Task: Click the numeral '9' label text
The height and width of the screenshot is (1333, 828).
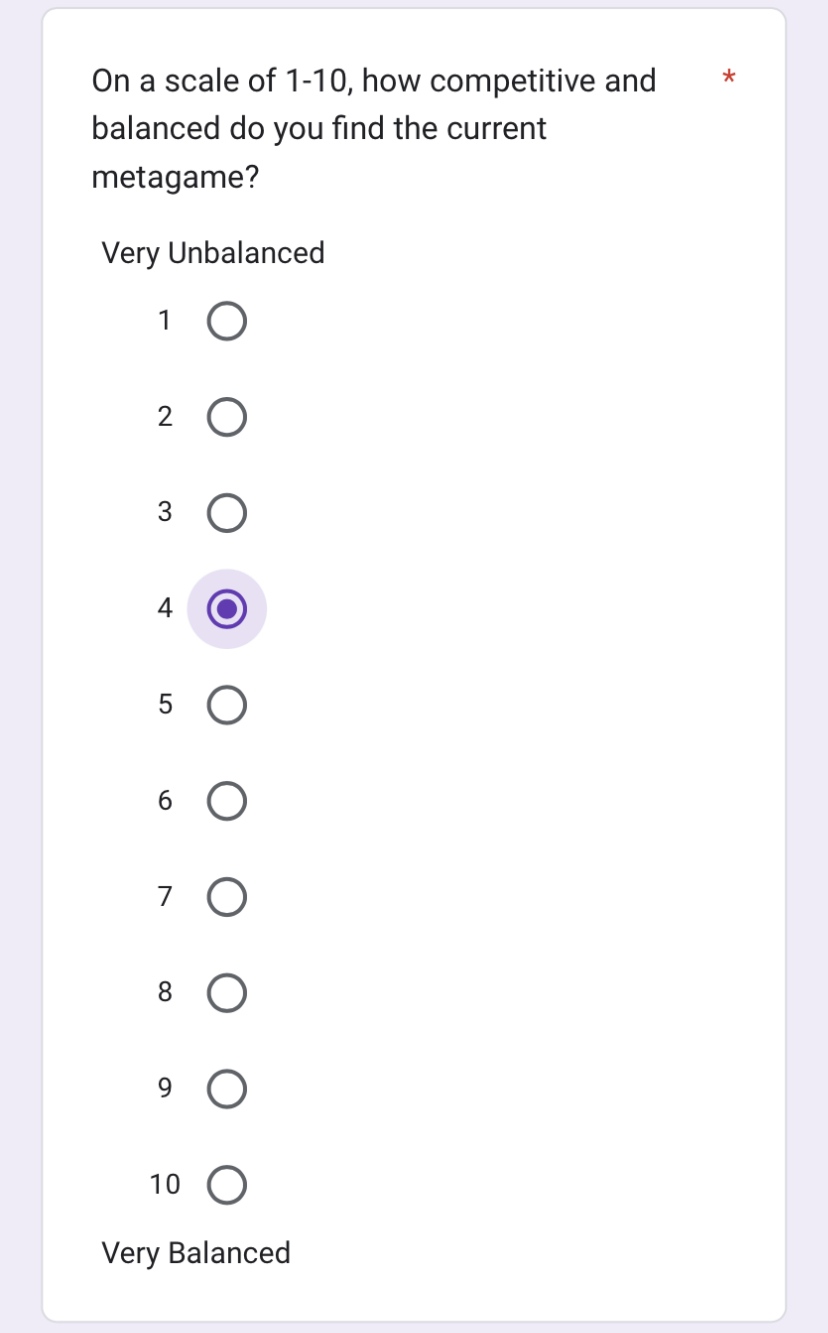Action: click(164, 1088)
